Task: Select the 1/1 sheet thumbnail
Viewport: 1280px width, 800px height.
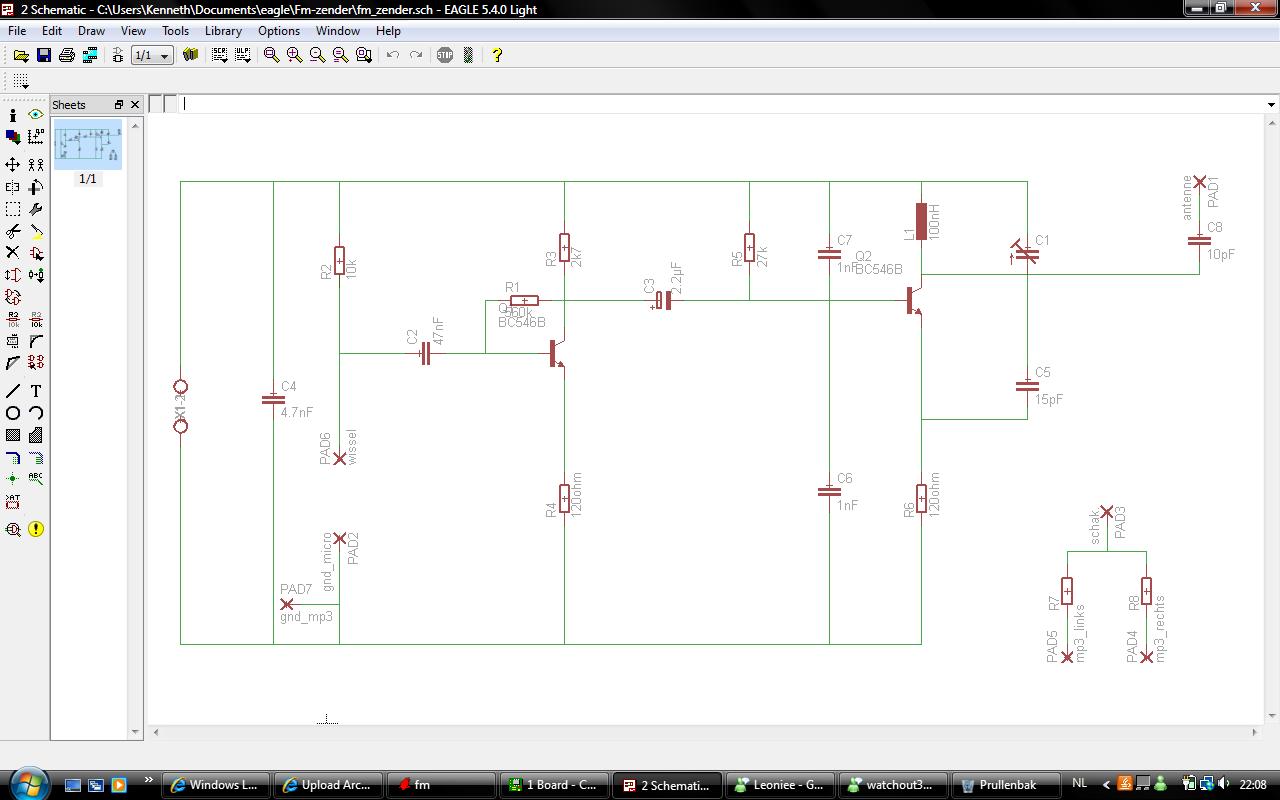Action: [88, 144]
